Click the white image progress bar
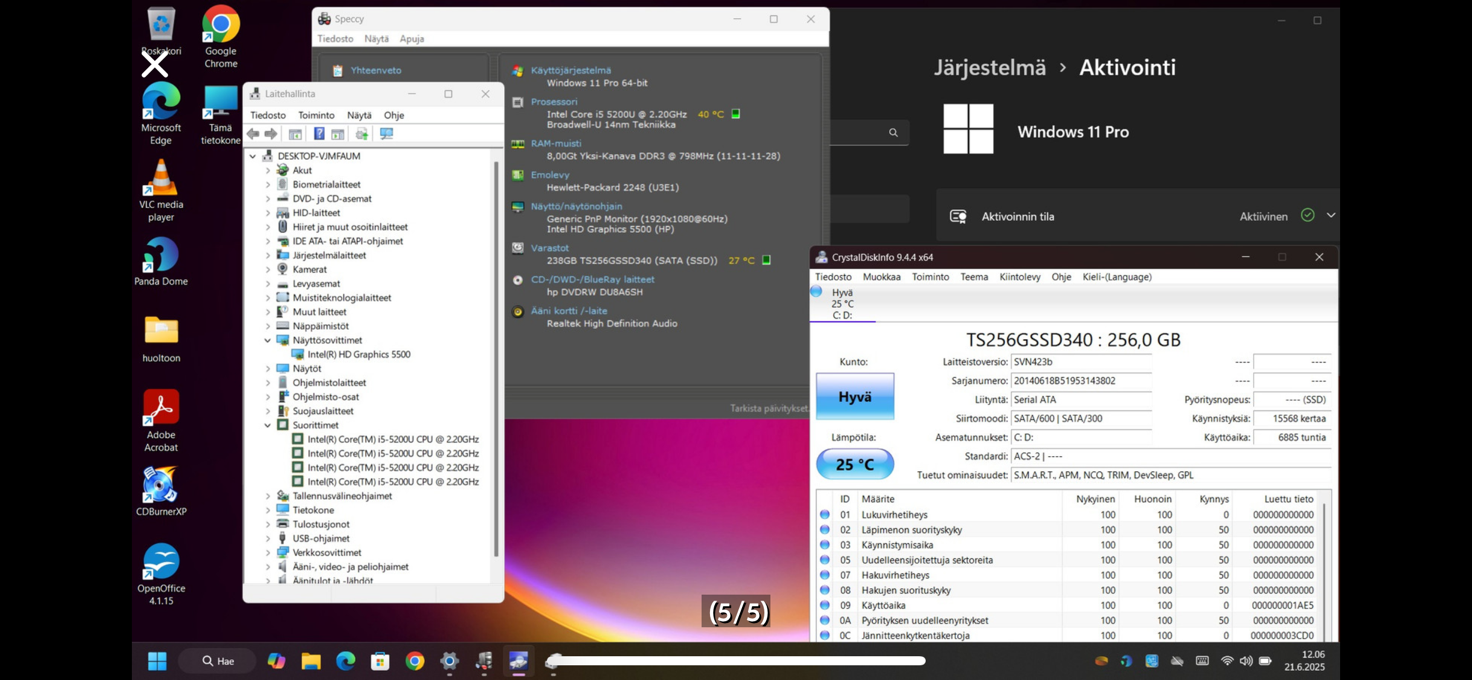Viewport: 1472px width, 680px height. (739, 661)
